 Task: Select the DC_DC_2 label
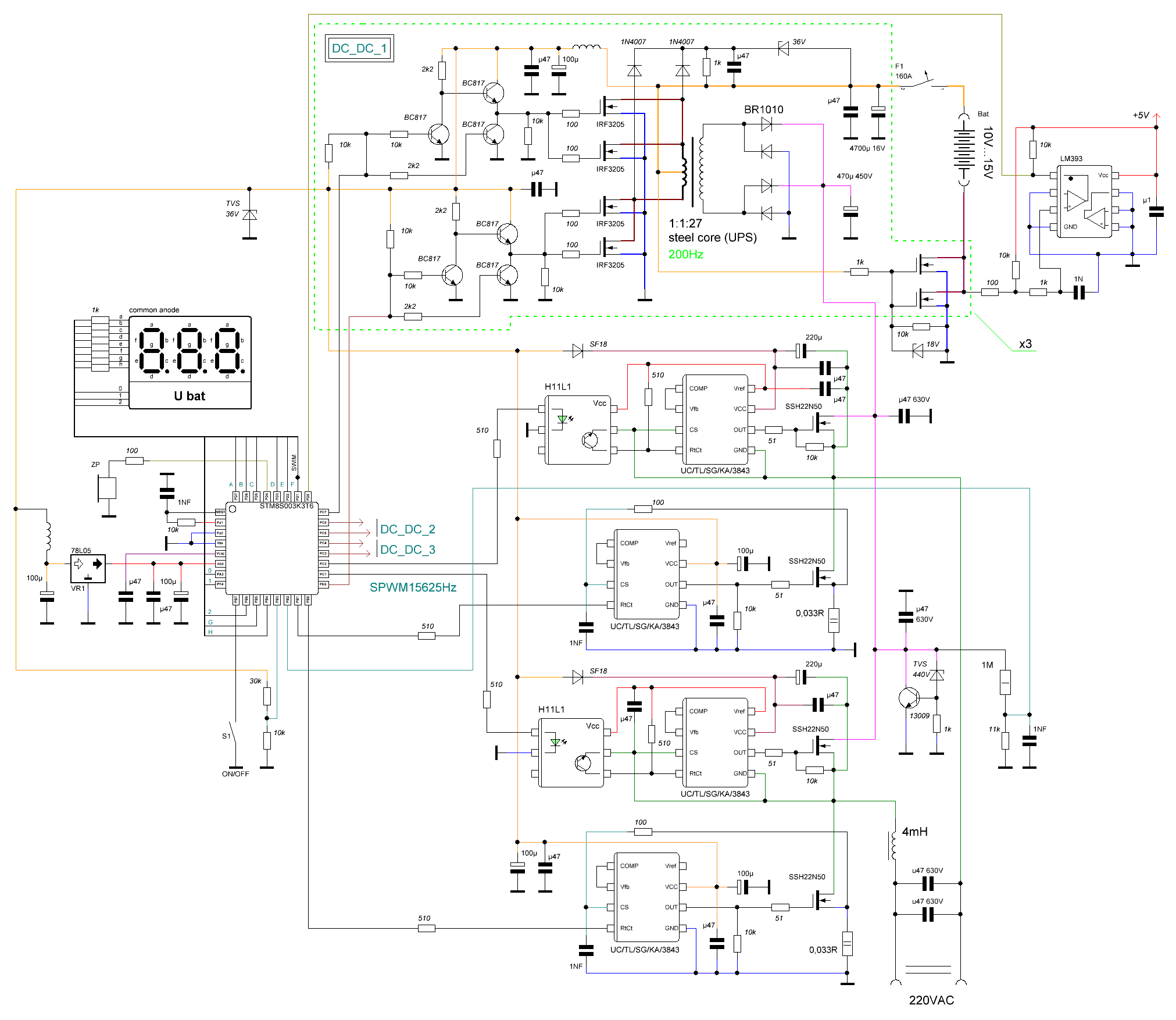tap(408, 529)
